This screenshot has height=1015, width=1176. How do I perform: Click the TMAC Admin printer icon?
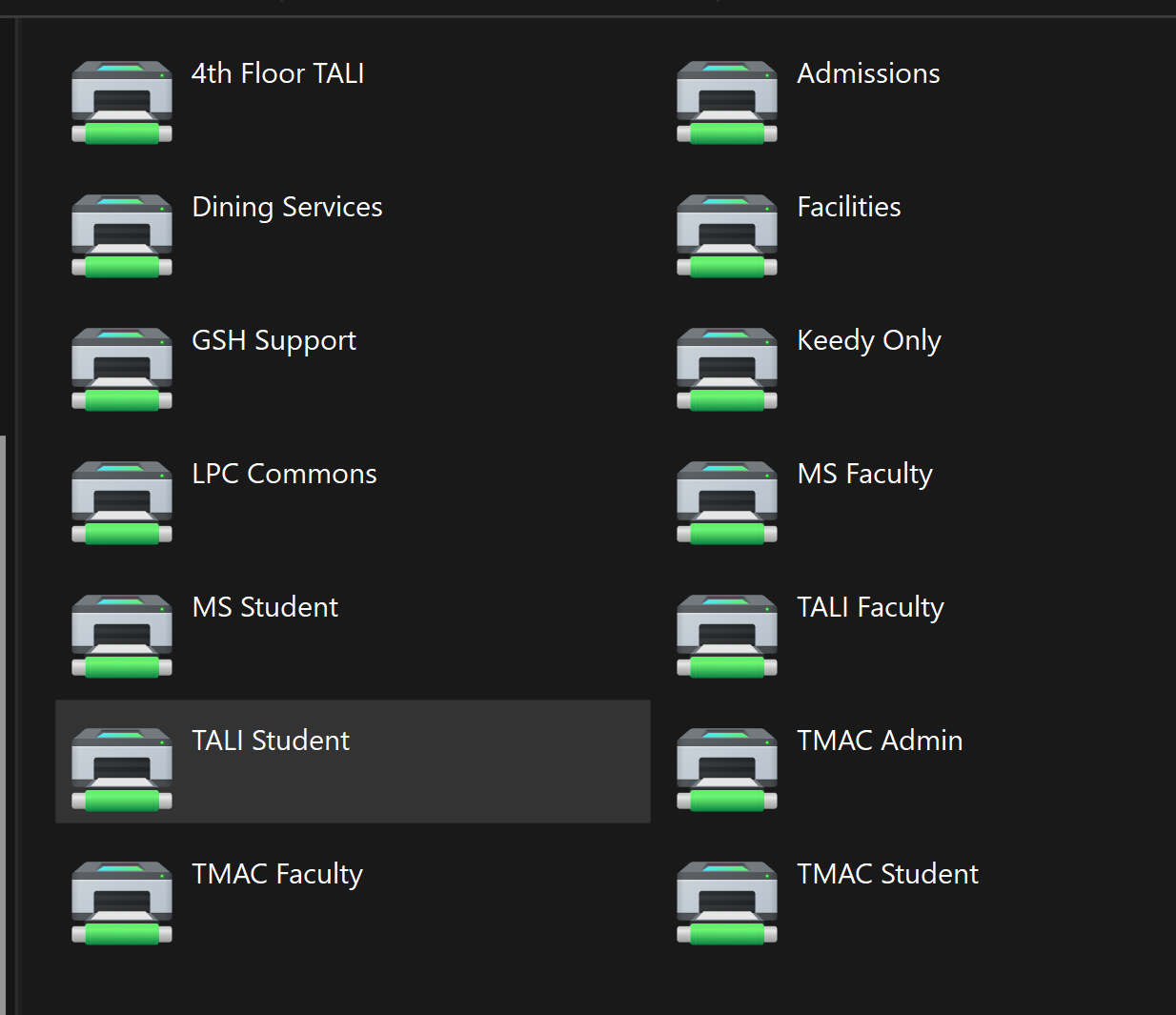(x=727, y=769)
